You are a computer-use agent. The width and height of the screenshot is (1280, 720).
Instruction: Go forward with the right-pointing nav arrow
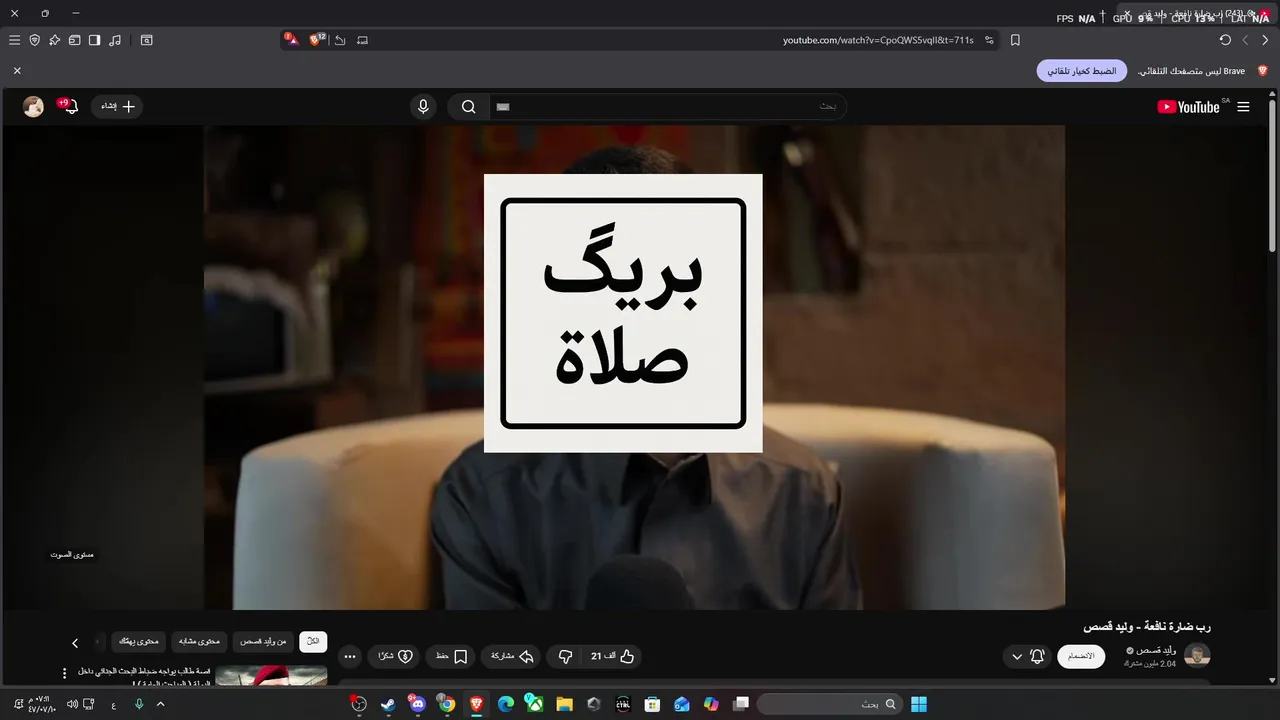click(x=1265, y=40)
